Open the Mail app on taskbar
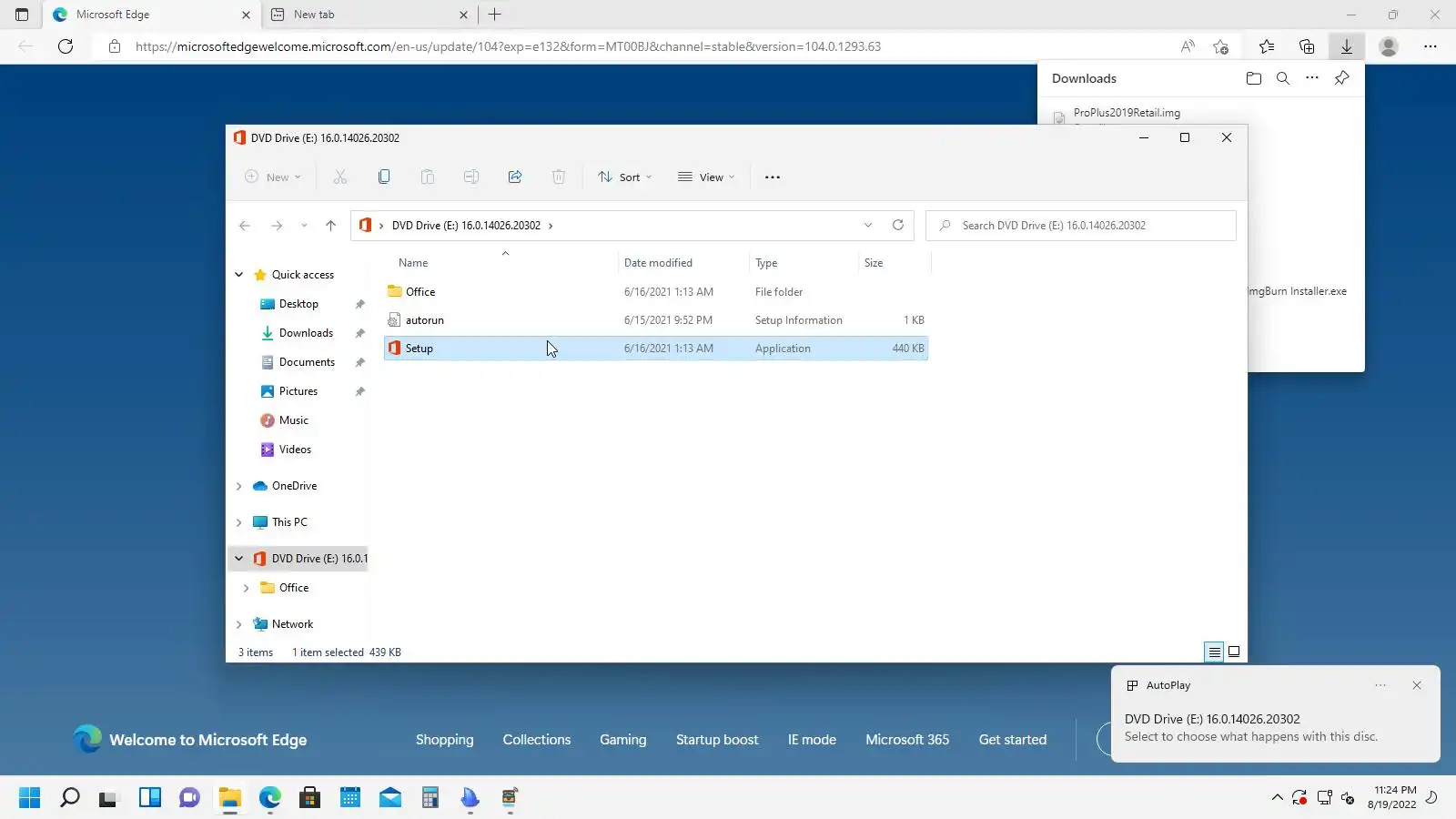Screen dimensions: 1456x819 tap(390, 798)
